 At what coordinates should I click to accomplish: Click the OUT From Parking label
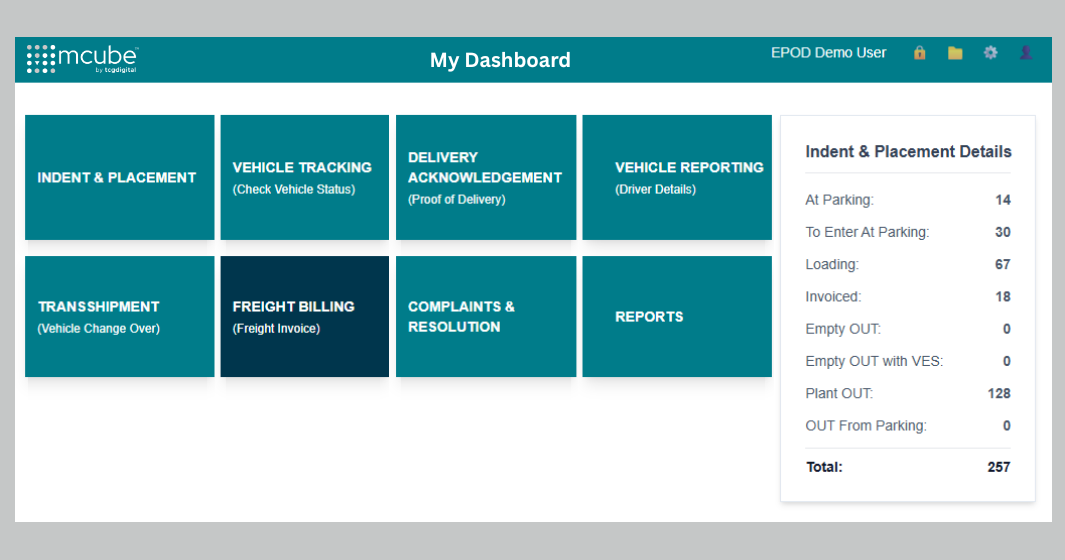click(866, 425)
